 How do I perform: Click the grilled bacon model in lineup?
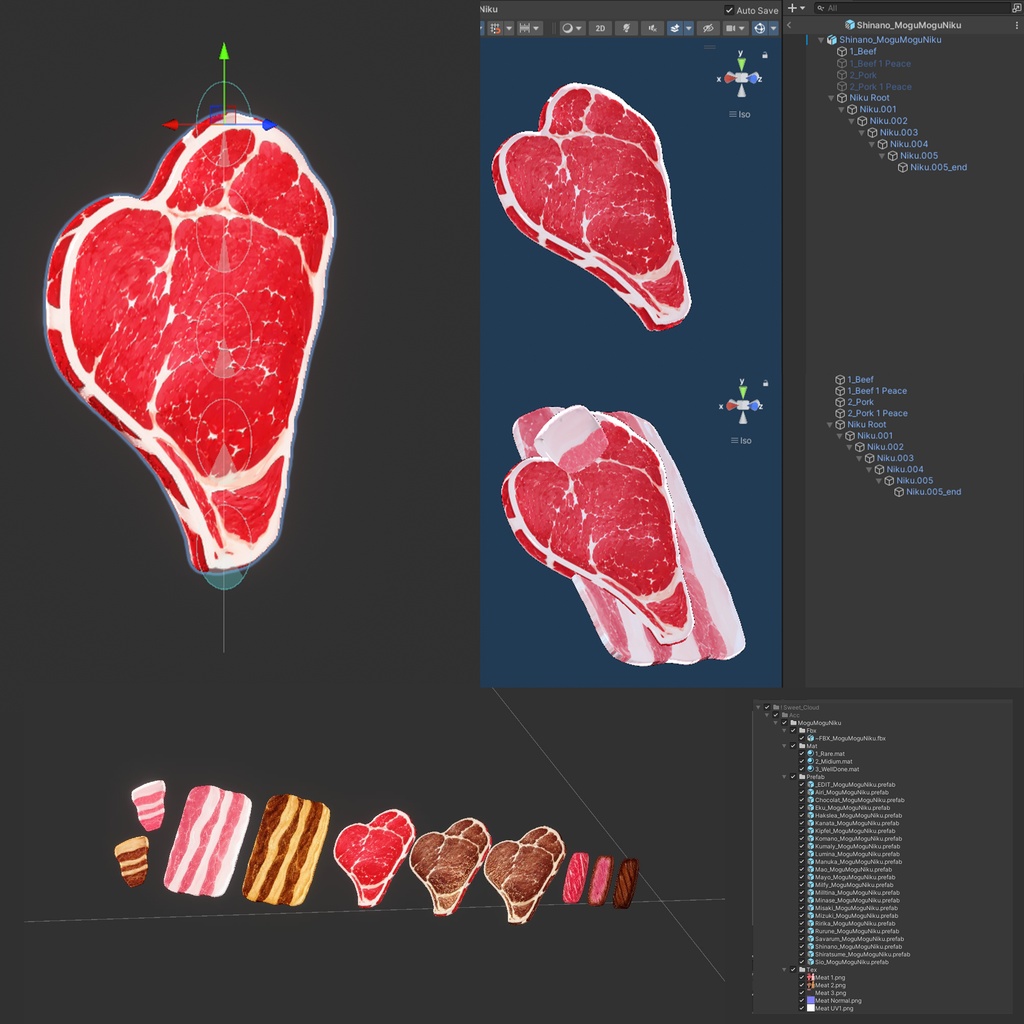tap(286, 849)
